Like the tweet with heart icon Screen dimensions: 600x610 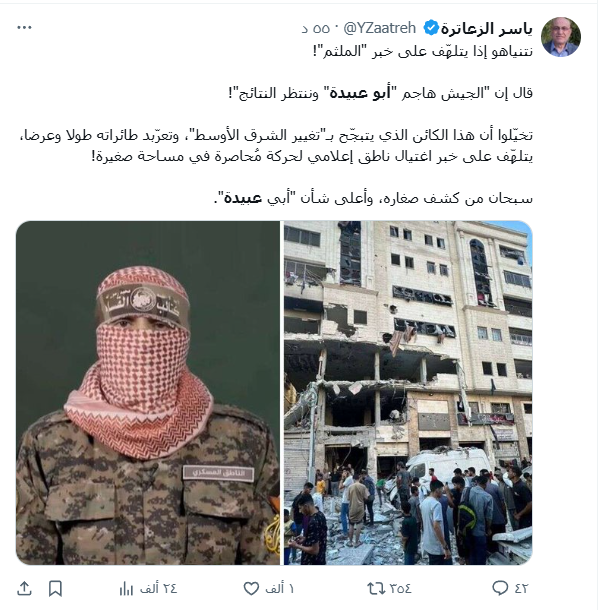(251, 588)
